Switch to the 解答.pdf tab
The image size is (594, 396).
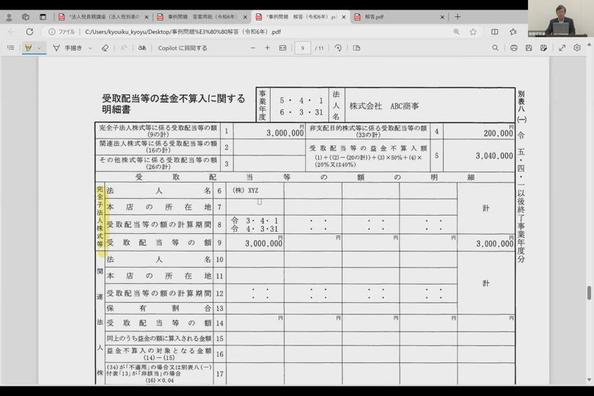coord(399,17)
